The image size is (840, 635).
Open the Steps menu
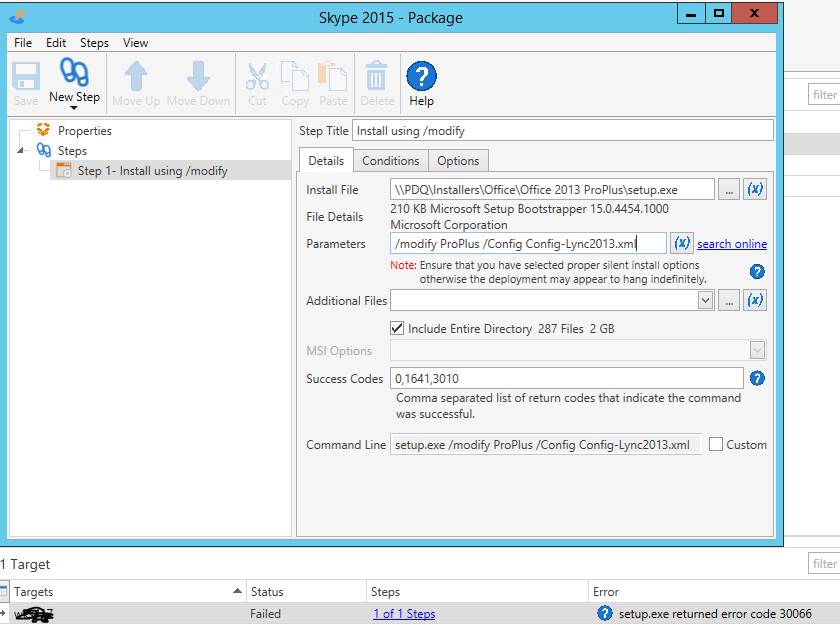(94, 43)
